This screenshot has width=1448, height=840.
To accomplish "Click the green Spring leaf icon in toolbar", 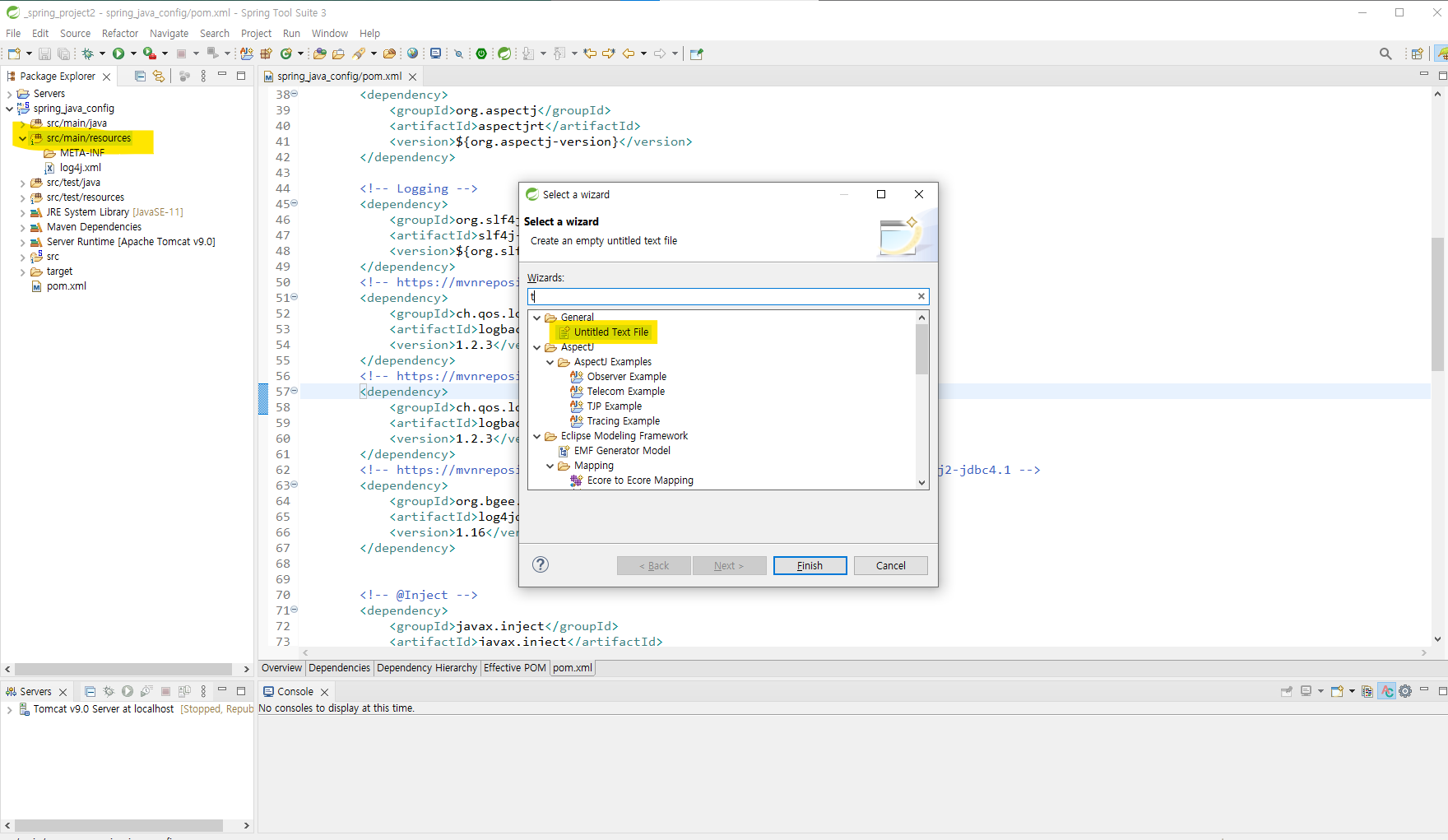I will tap(504, 53).
